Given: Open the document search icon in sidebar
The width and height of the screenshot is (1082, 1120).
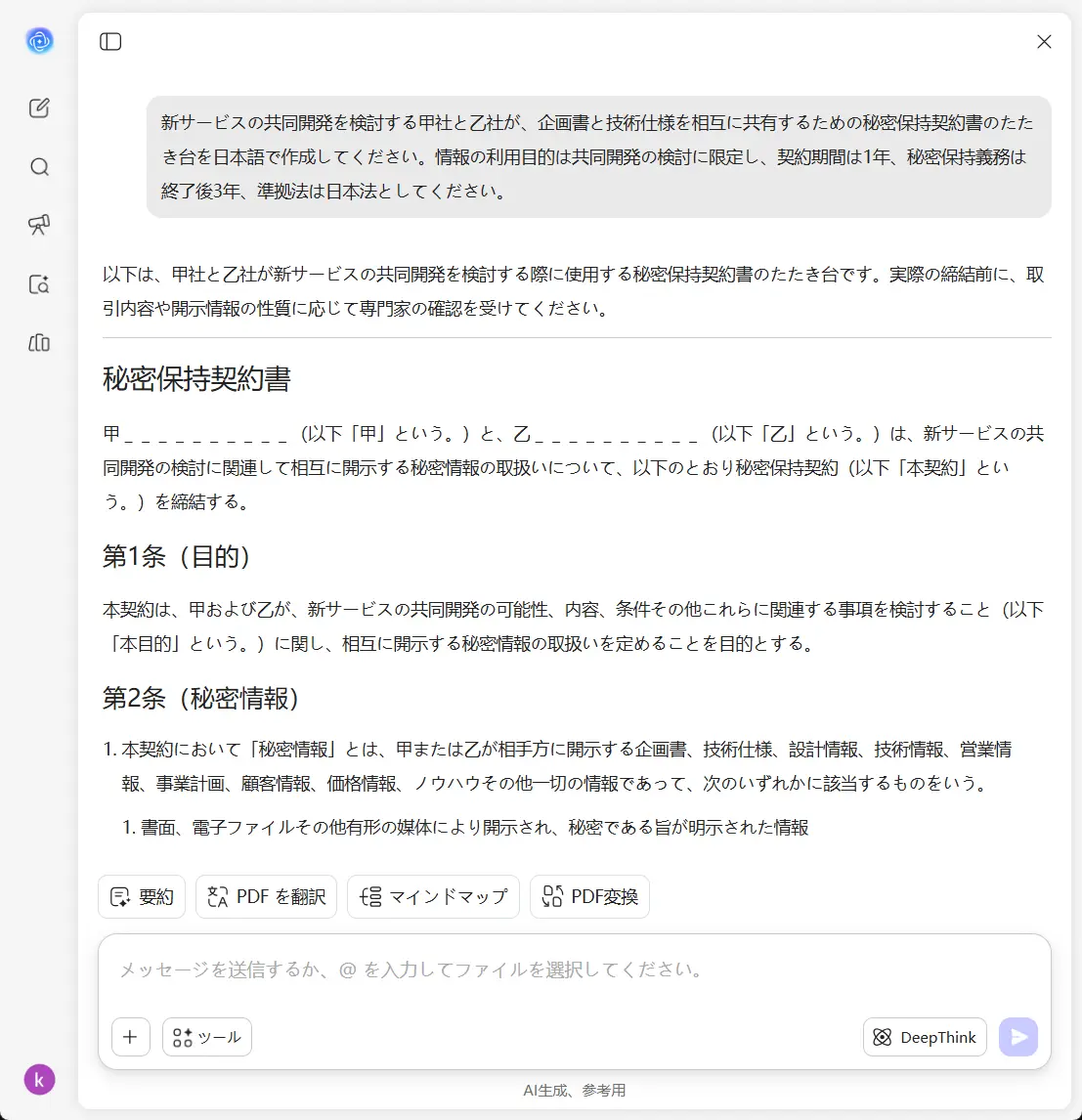Looking at the screenshot, I should [39, 284].
